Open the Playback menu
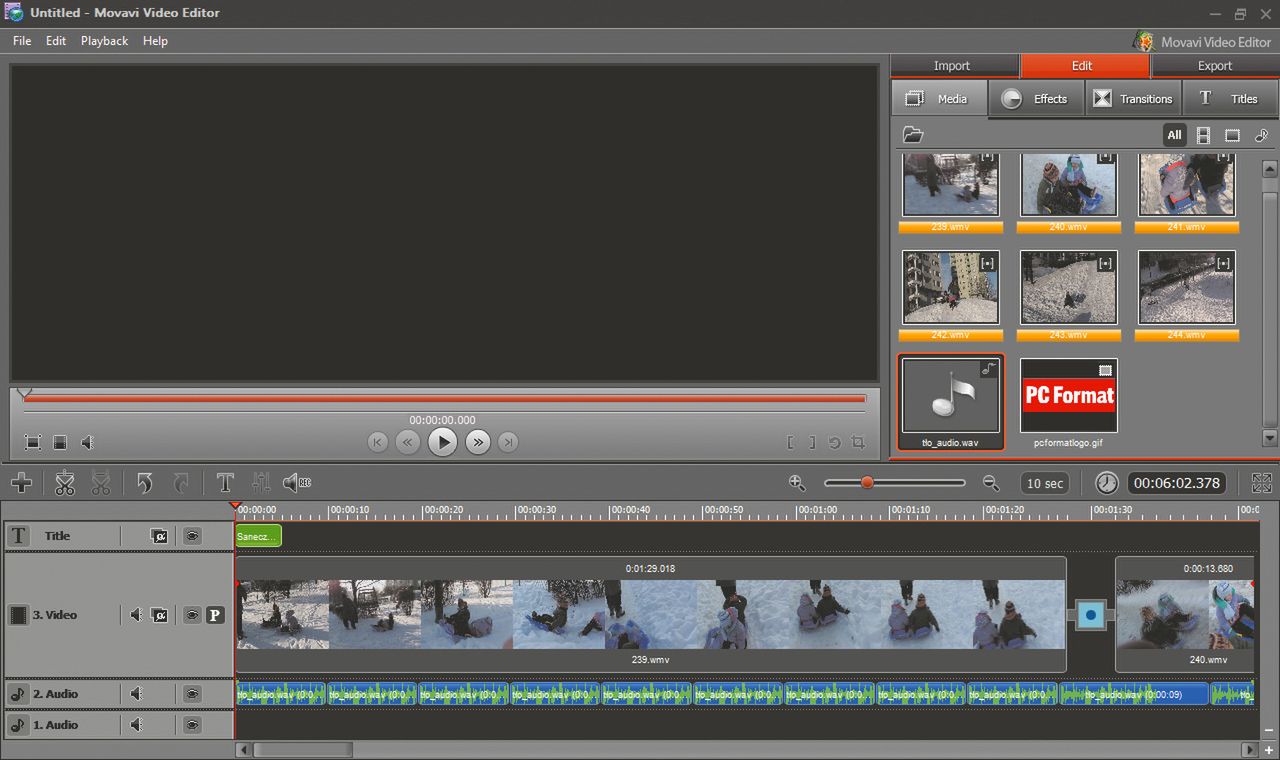The height and width of the screenshot is (760, 1280). [x=105, y=41]
